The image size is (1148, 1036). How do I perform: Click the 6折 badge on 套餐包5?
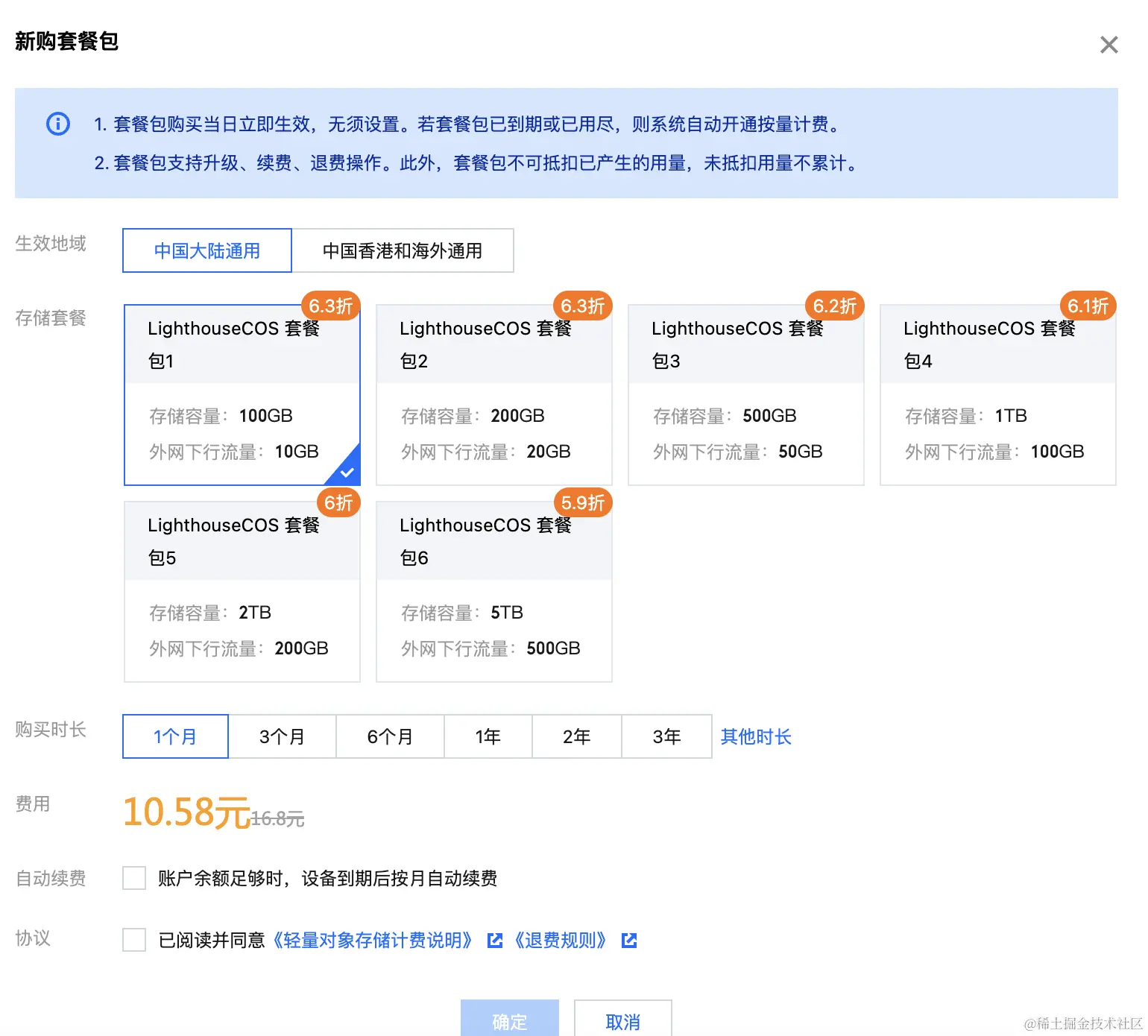338,502
